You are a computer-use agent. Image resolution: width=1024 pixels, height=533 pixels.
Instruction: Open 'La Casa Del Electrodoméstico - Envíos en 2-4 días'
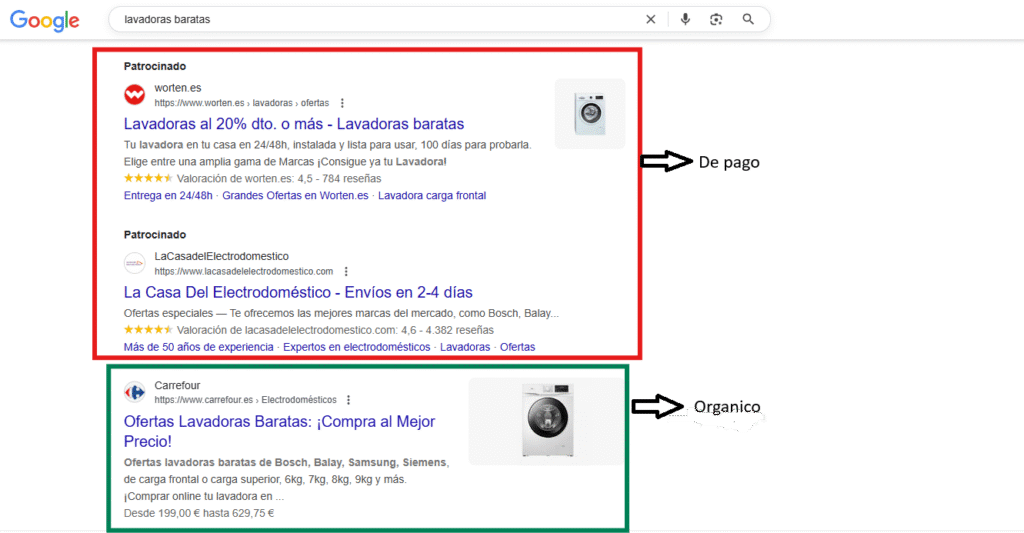pyautogui.click(x=298, y=293)
